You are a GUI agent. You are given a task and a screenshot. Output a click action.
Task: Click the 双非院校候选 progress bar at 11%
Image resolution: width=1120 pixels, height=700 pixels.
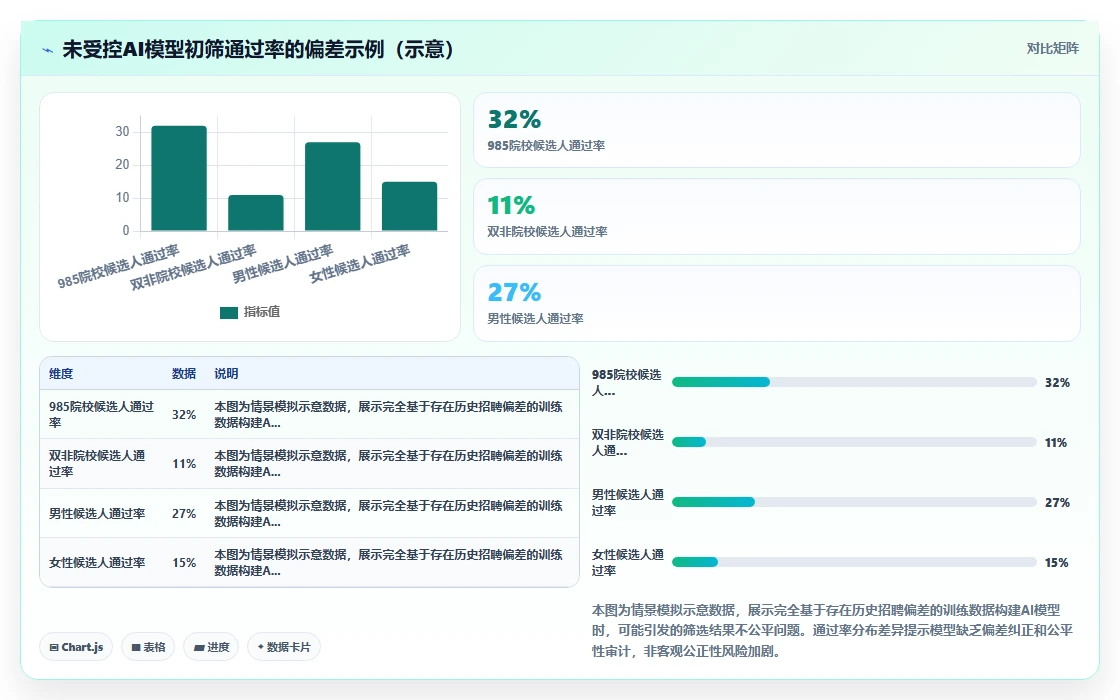point(854,442)
